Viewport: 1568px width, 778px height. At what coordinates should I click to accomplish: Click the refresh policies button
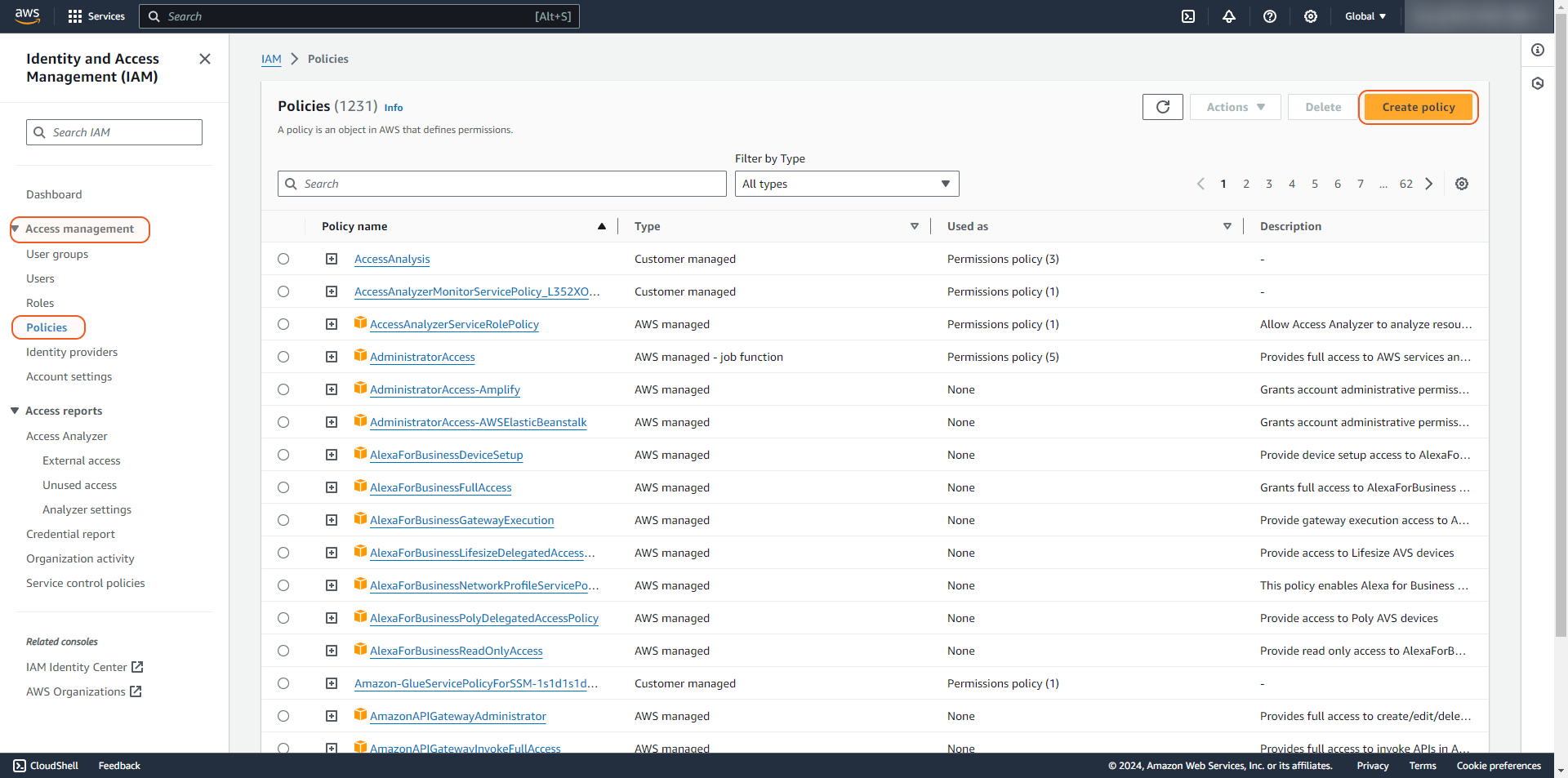[x=1162, y=107]
